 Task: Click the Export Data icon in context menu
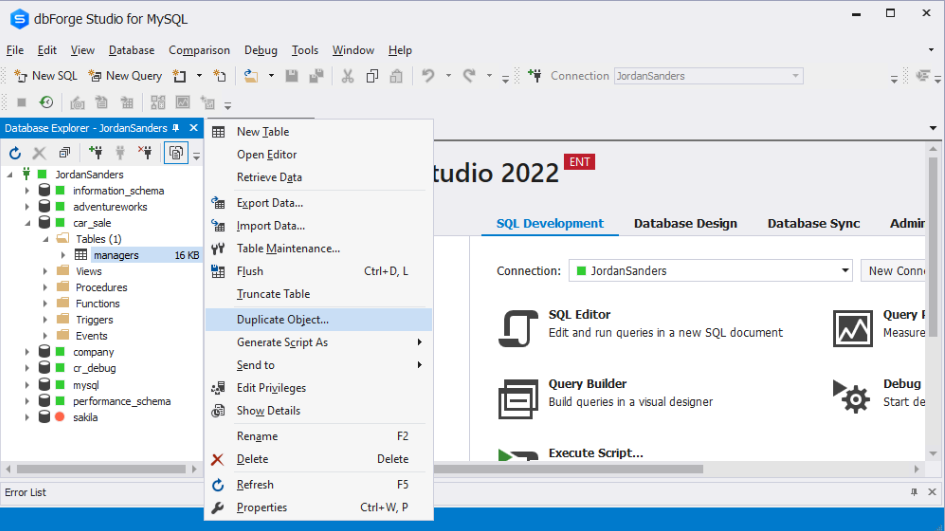point(218,203)
